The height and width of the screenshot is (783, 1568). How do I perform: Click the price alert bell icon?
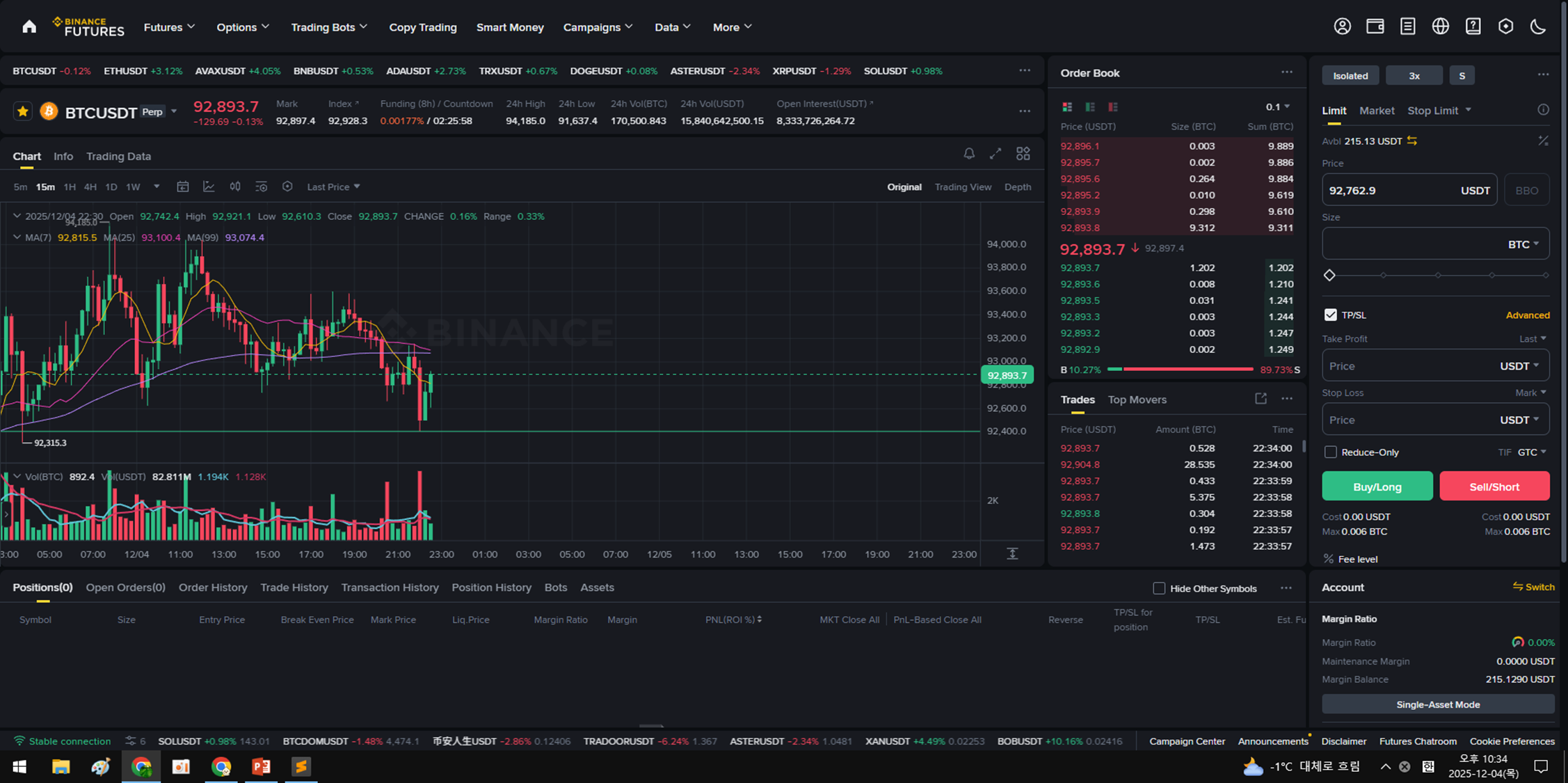coord(968,154)
